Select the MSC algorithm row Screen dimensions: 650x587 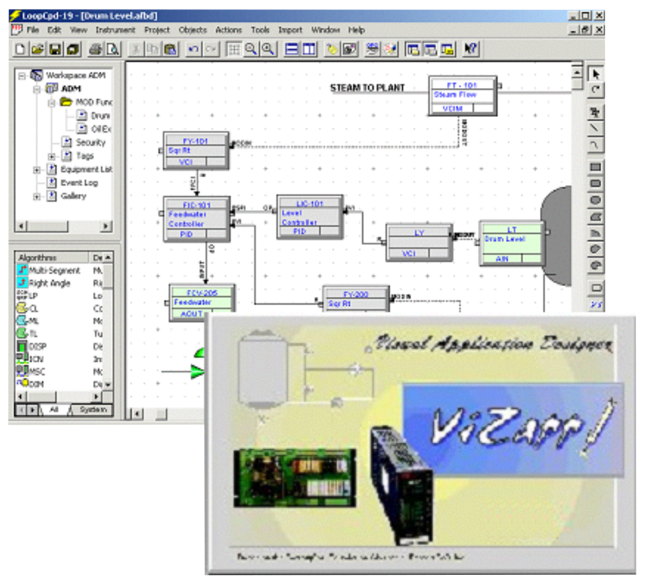pos(59,371)
